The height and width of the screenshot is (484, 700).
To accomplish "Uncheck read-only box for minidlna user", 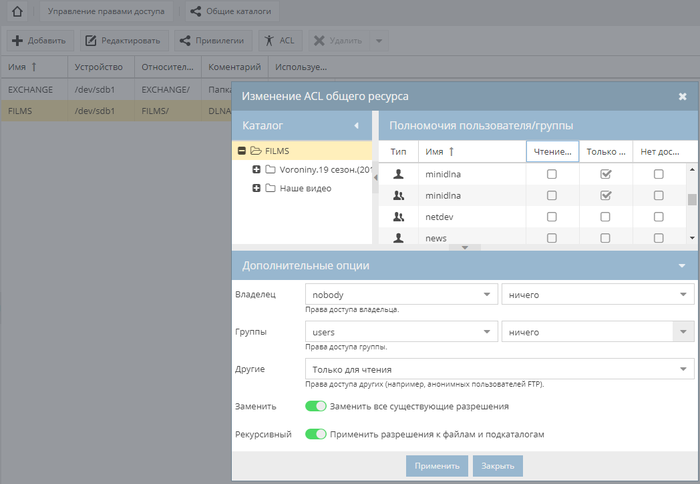I will 605,174.
